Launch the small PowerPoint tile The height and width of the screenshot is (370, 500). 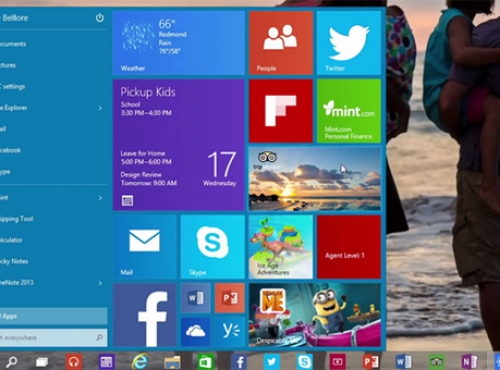[x=230, y=298]
